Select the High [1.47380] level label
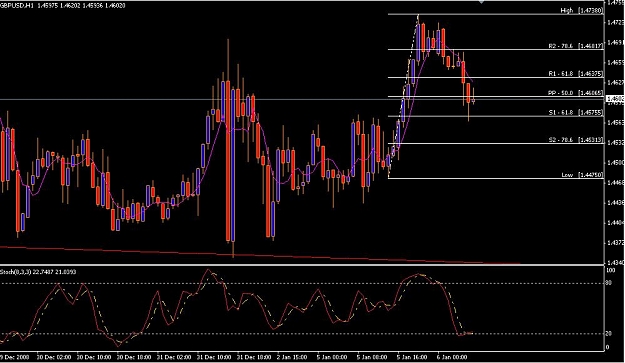Image resolution: width=625 pixels, height=363 pixels. click(582, 11)
